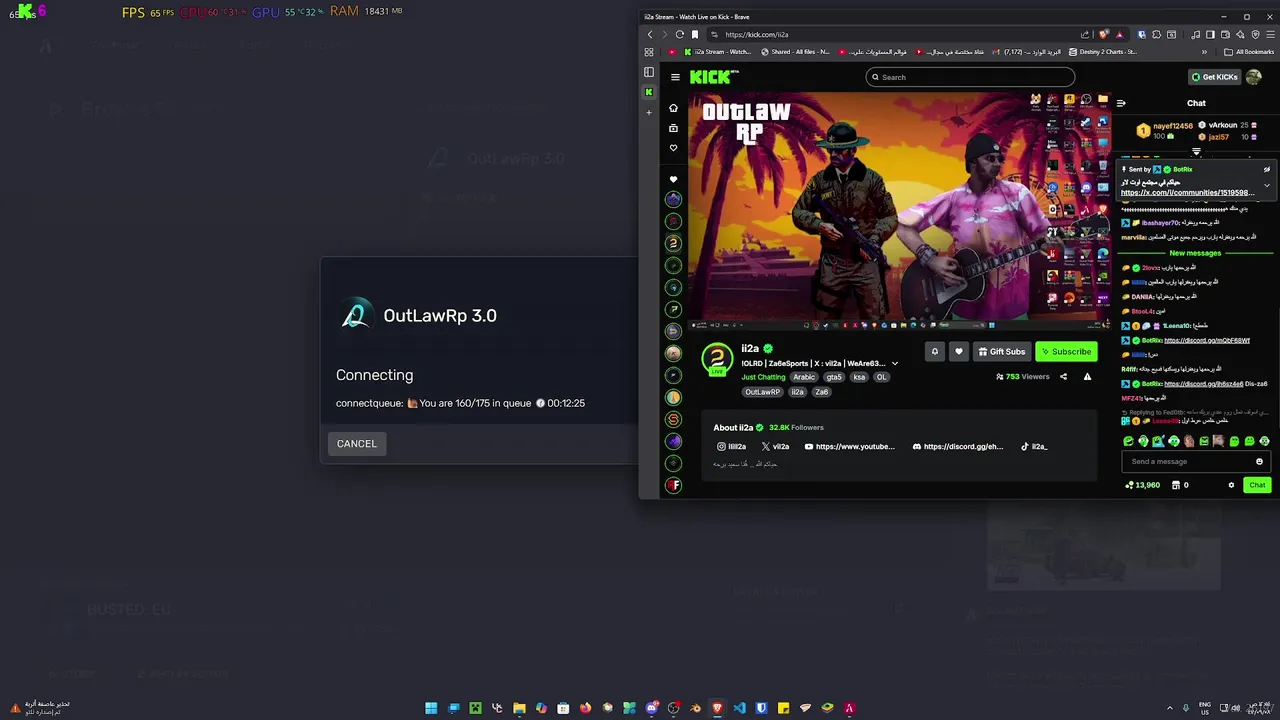The width and height of the screenshot is (1280, 720).
Task: Click the Kick search field
Action: (970, 77)
